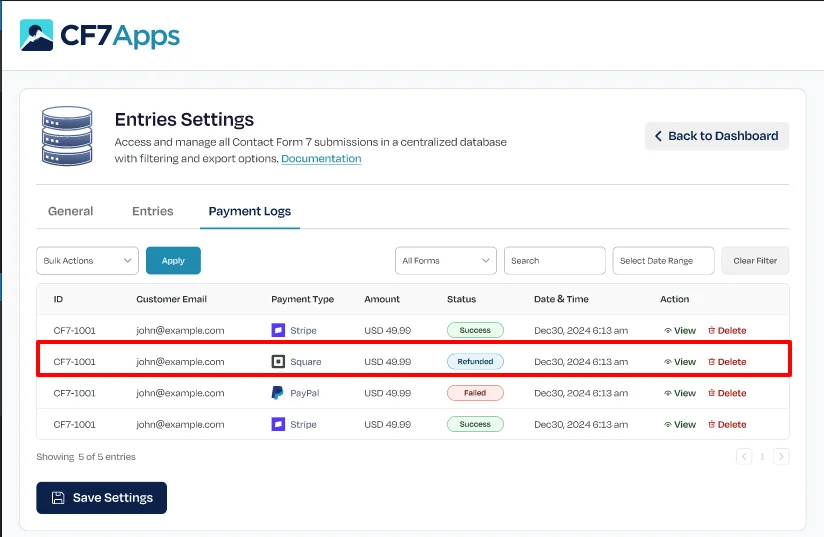Click the database stack icon beside Entries Settings
Image resolution: width=824 pixels, height=537 pixels.
pos(67,136)
